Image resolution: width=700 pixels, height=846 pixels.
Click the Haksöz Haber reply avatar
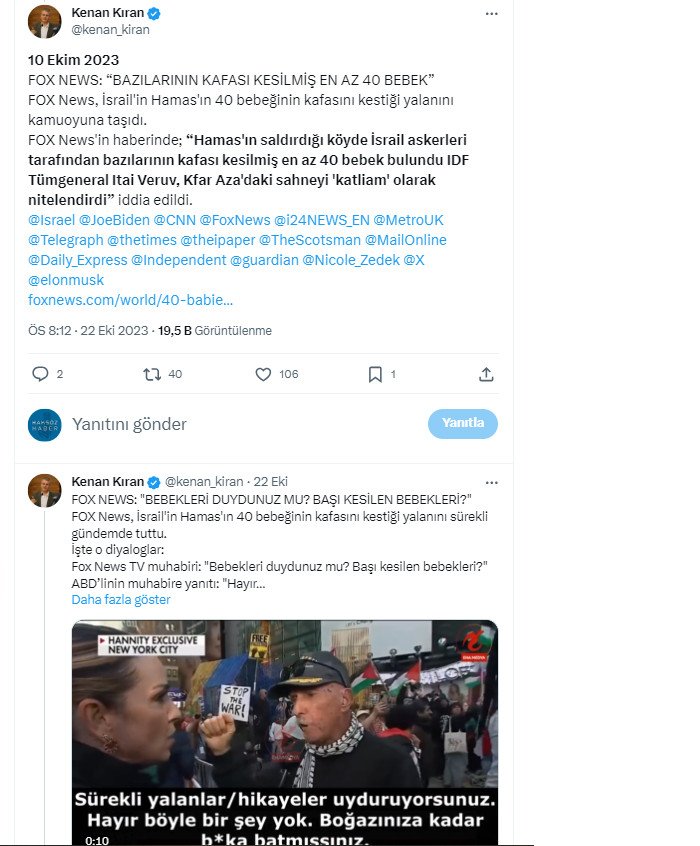point(45,425)
